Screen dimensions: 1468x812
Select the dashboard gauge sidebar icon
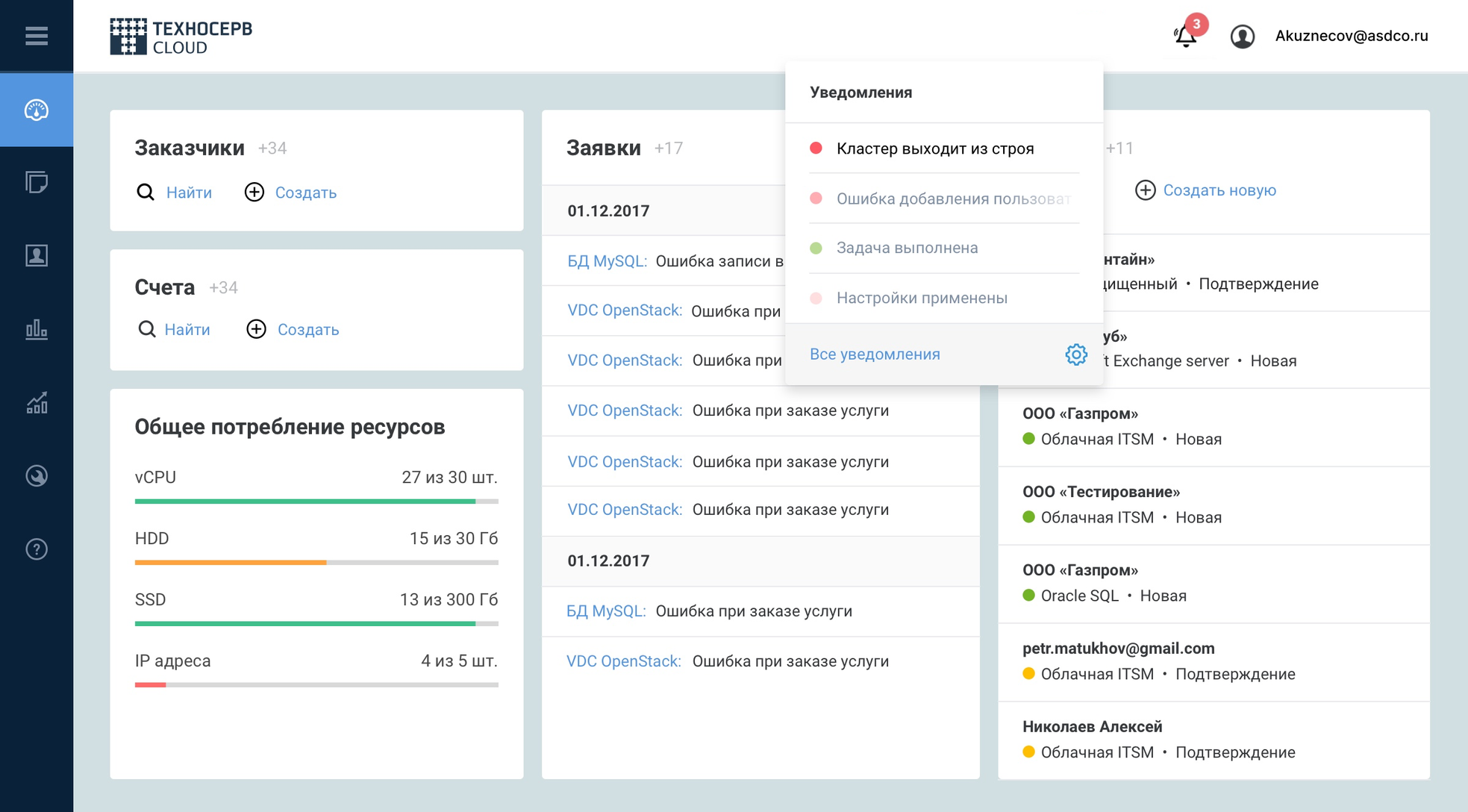(36, 110)
